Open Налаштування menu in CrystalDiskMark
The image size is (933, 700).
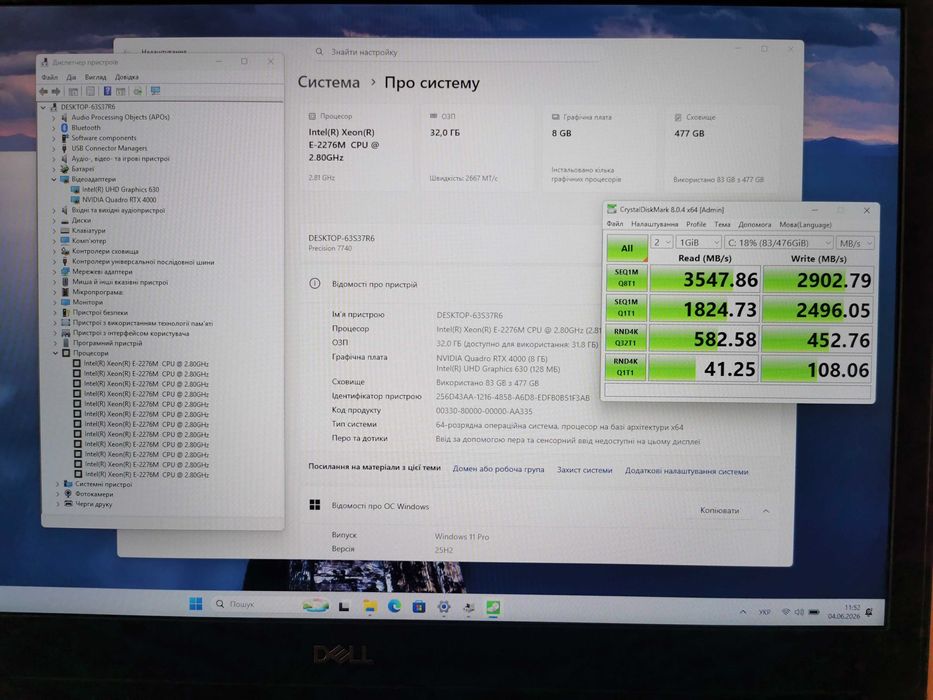(x=655, y=224)
